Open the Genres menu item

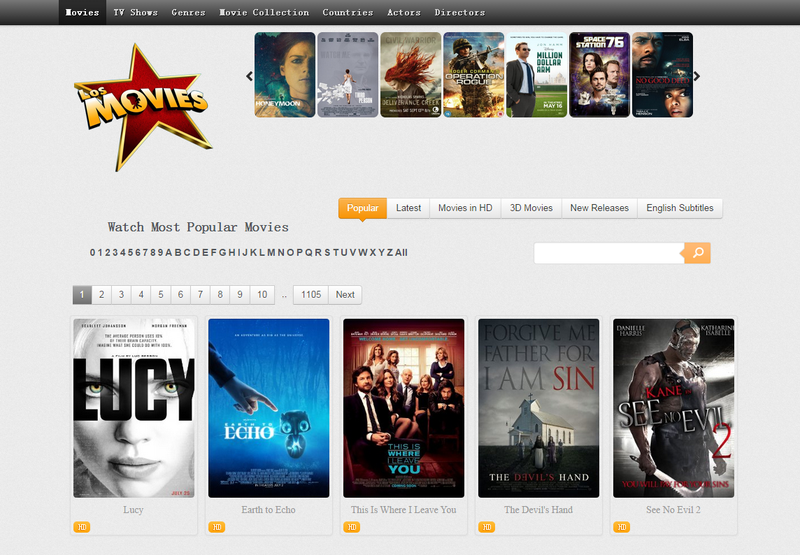pos(188,12)
